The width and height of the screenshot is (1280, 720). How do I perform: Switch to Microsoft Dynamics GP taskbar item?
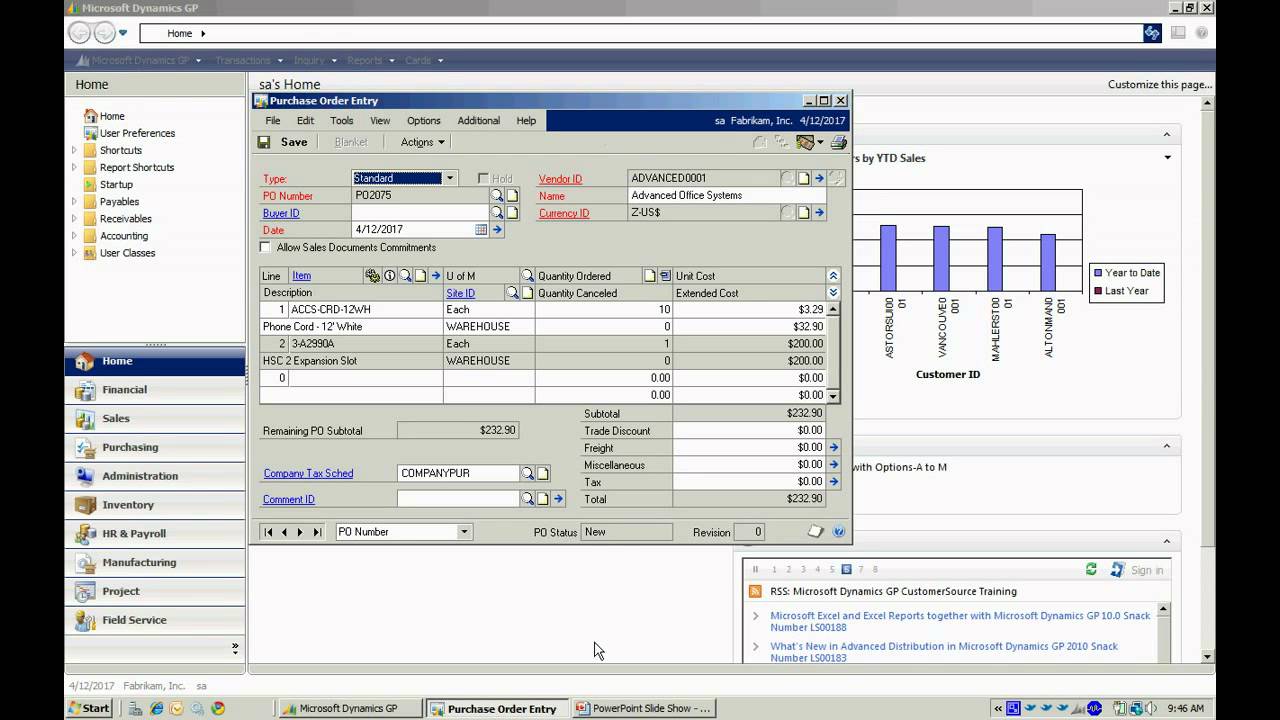[350, 708]
